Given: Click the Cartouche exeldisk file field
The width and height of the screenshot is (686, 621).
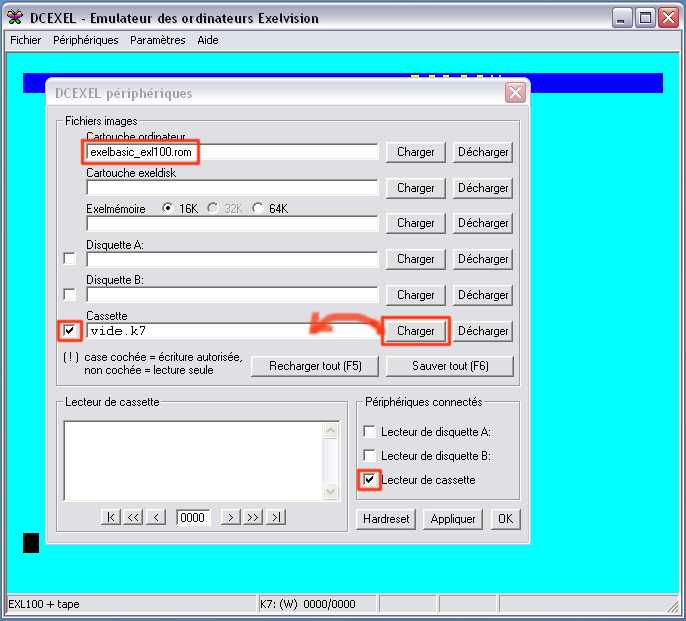Looking at the screenshot, I should pos(232,188).
